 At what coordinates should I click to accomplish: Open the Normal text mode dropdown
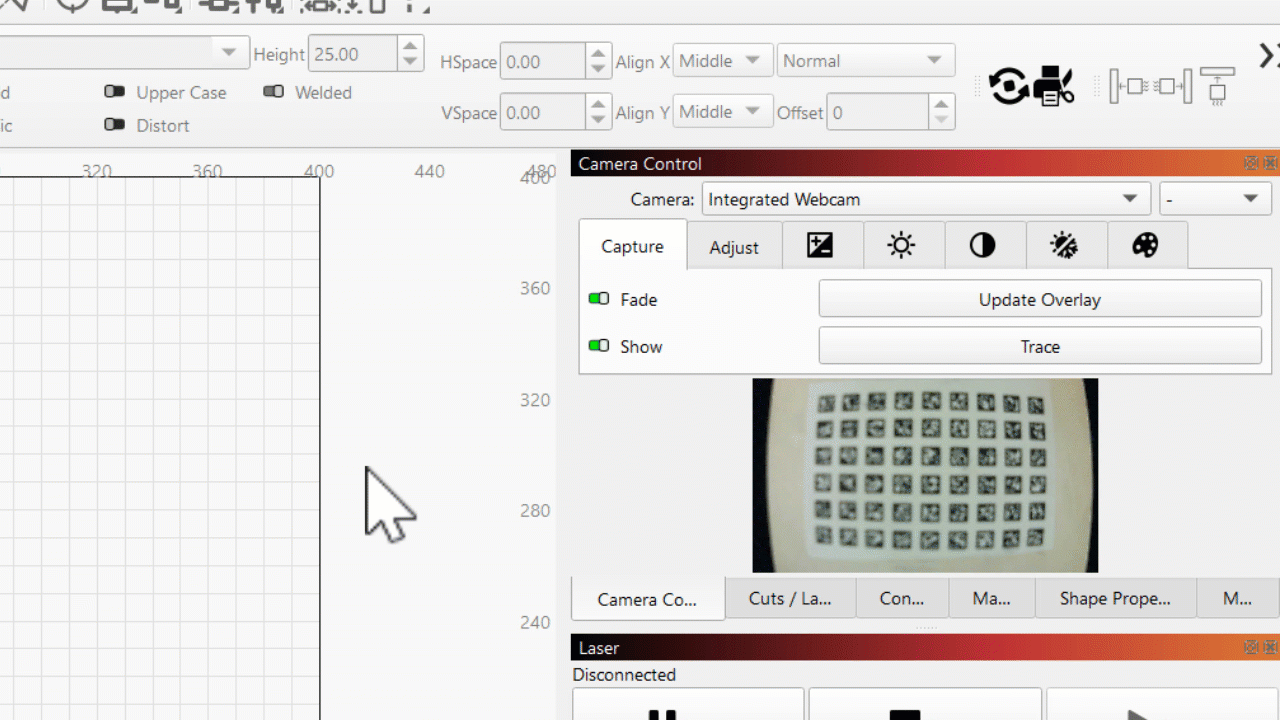[865, 61]
